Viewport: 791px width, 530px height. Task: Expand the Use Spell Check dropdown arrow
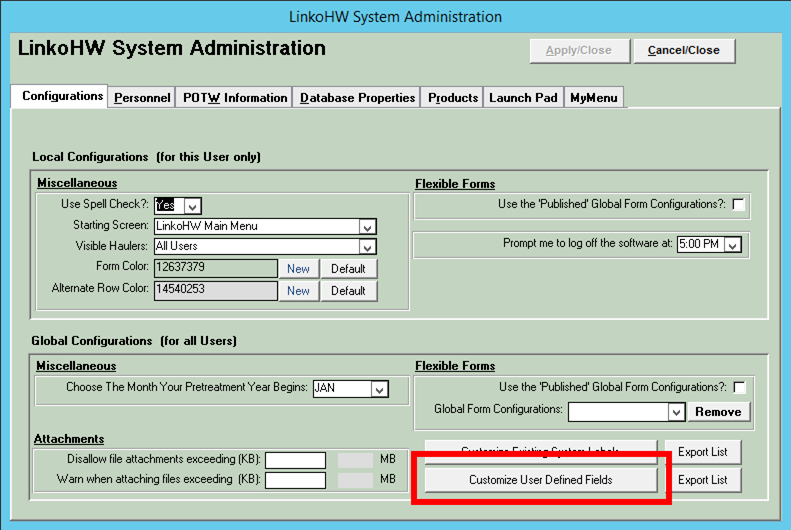coord(192,206)
